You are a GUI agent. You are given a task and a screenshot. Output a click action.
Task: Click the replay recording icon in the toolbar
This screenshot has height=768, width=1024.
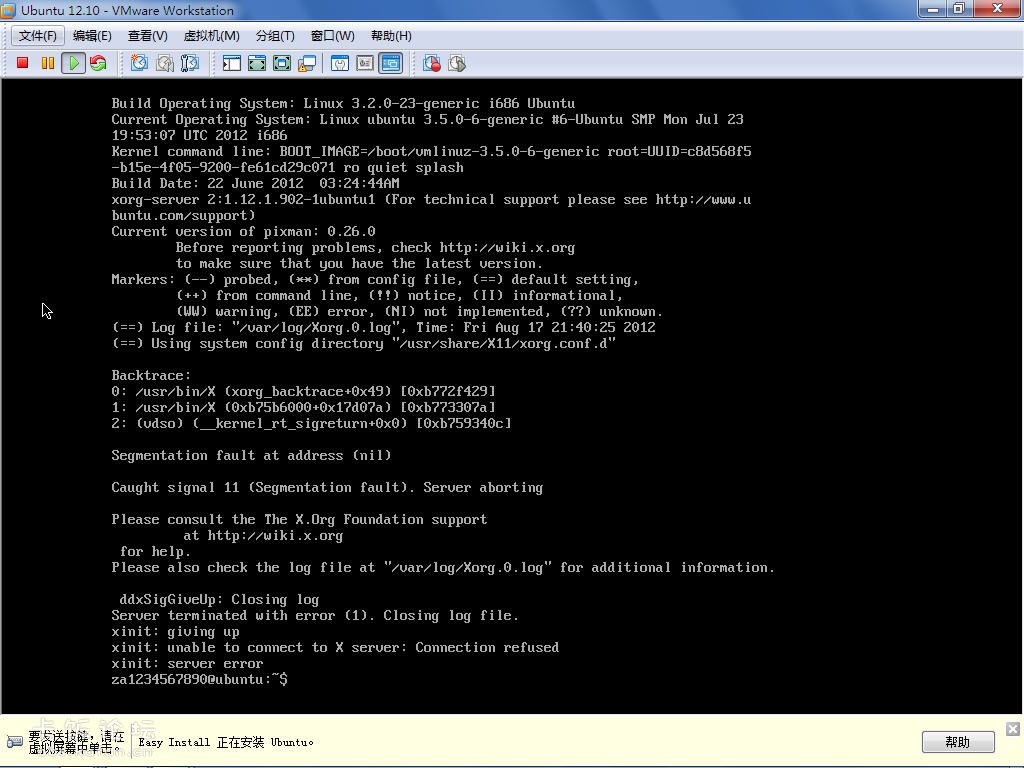[x=457, y=64]
